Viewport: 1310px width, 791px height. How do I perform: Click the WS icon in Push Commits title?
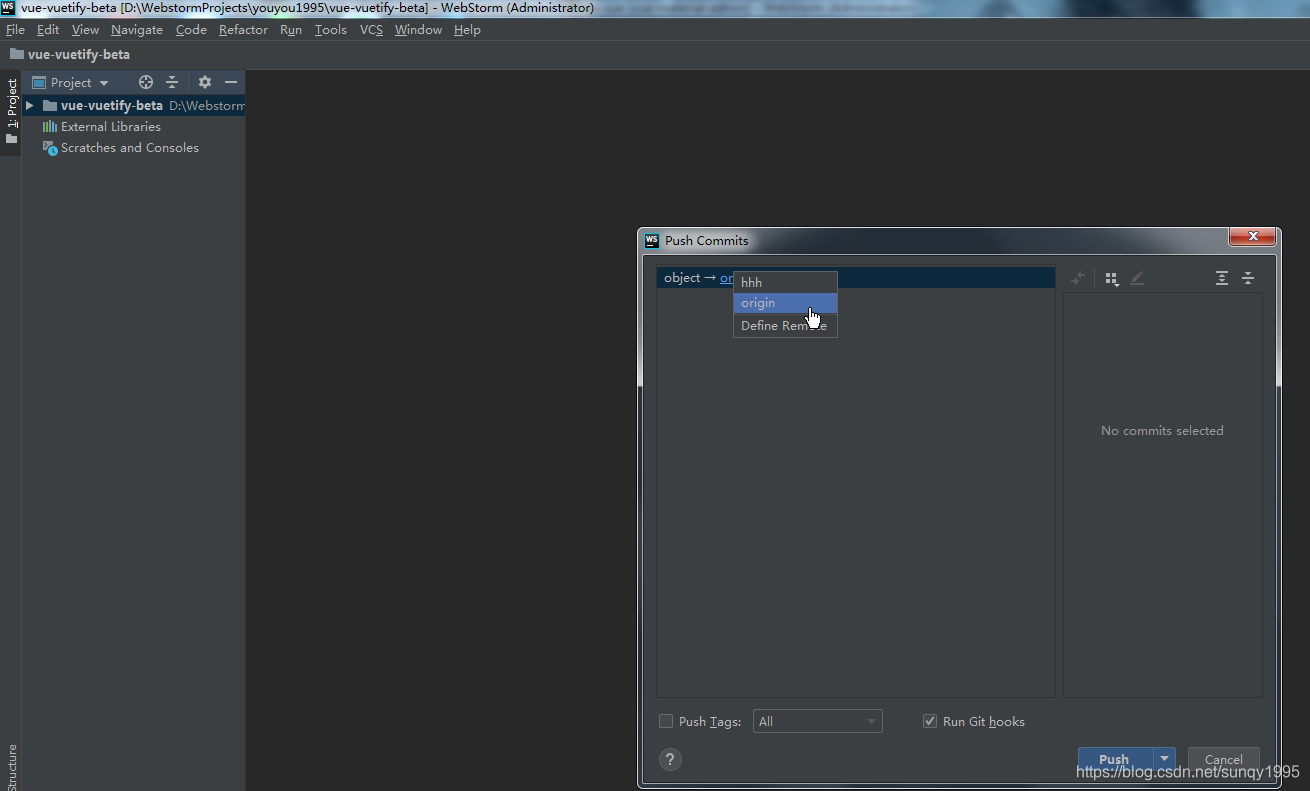tap(652, 240)
